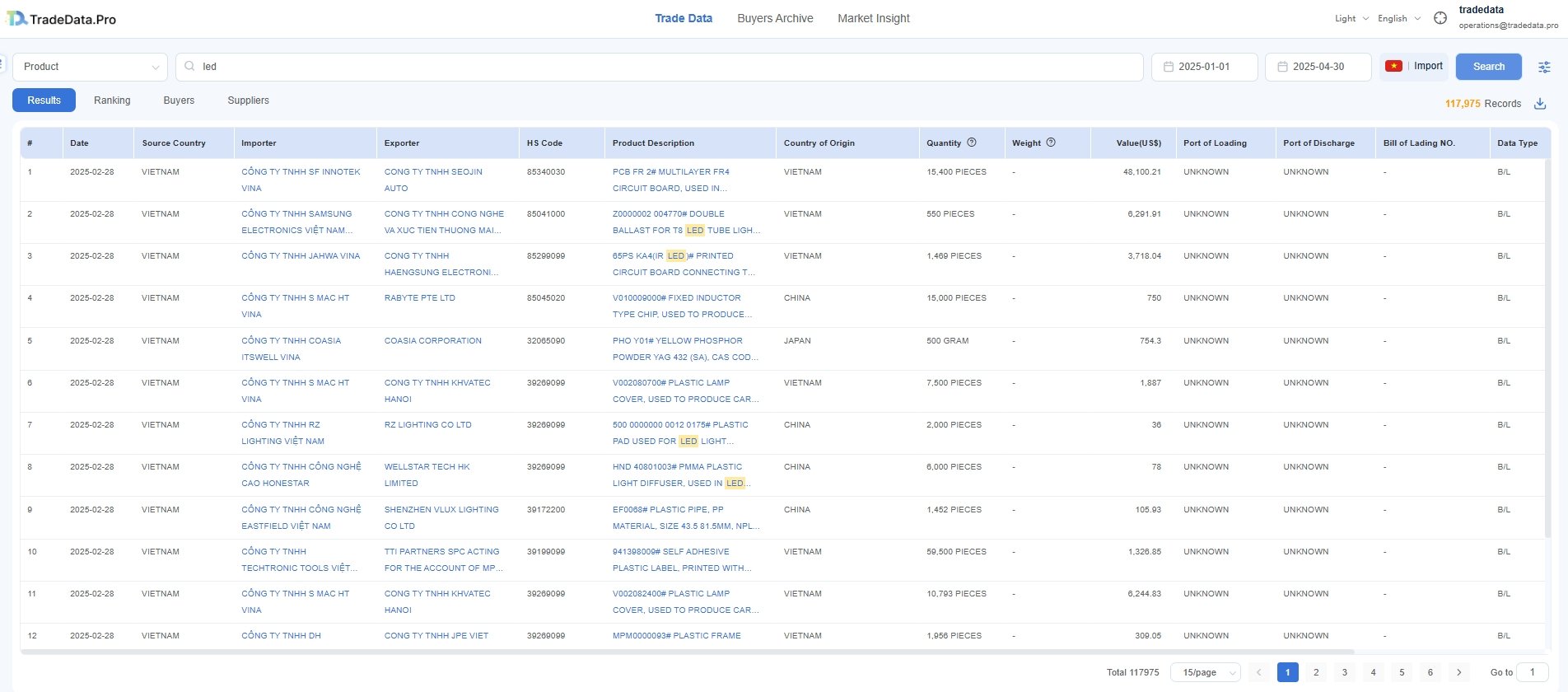Click the keyword search field containing 'led'
The height and width of the screenshot is (692, 1568).
point(659,67)
